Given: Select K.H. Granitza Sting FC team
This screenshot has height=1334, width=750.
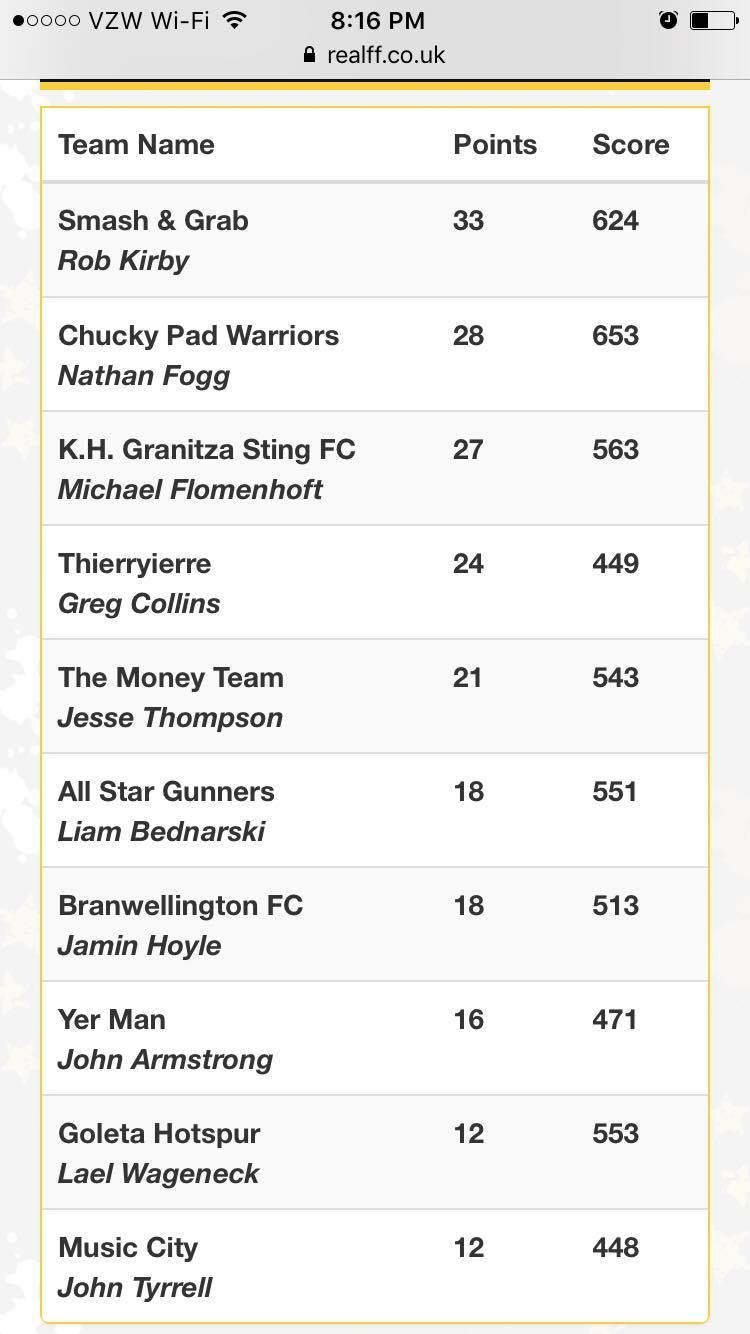Looking at the screenshot, I should 206,450.
